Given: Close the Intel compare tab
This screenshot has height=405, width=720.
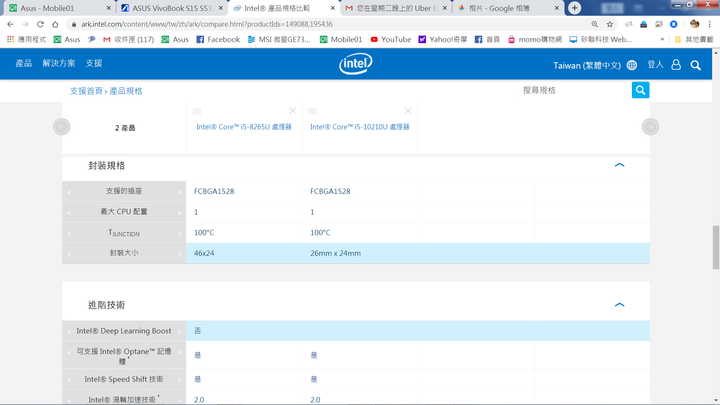Looking at the screenshot, I should point(332,8).
